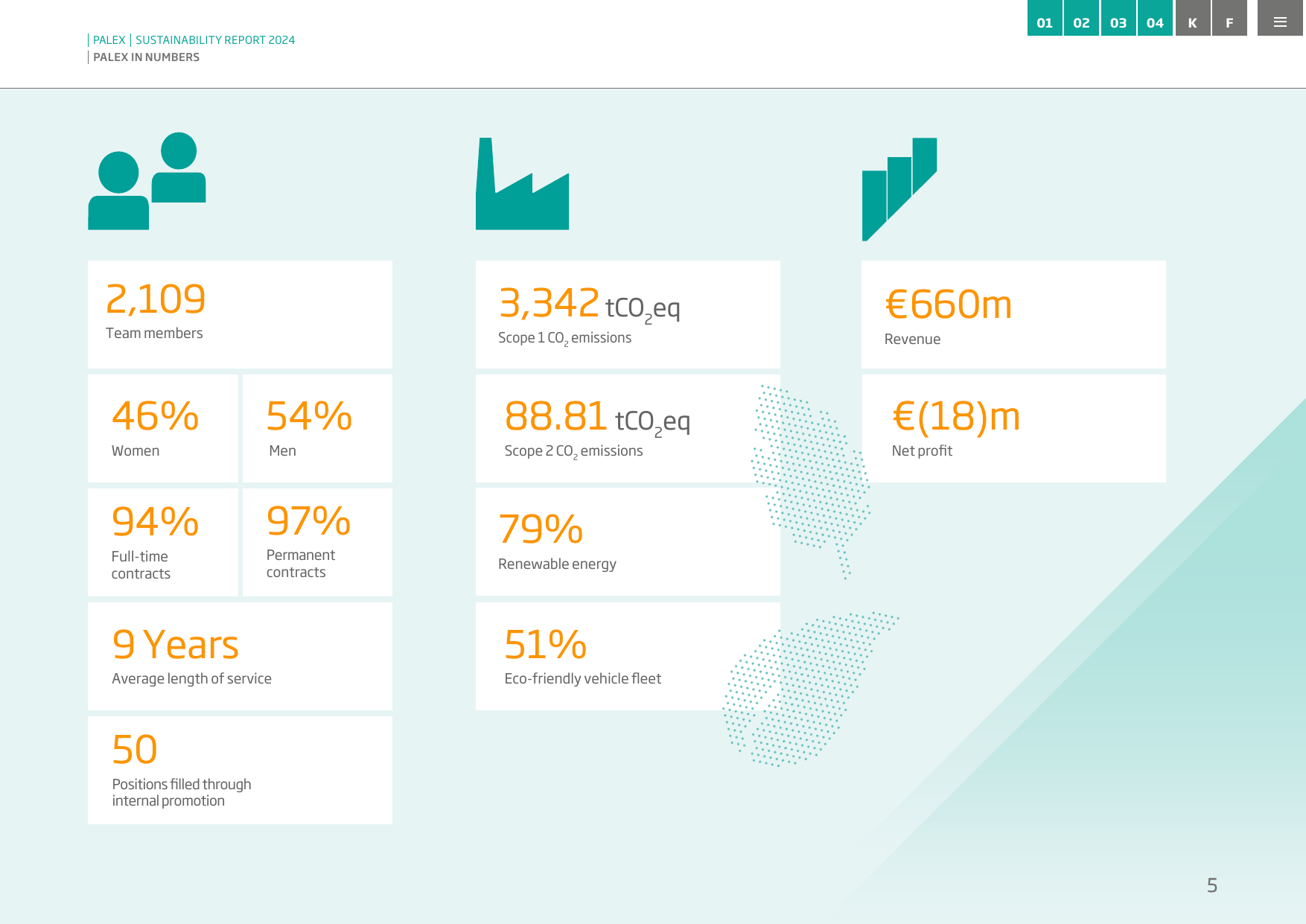Select the €(18)m net profit figure
Image resolution: width=1306 pixels, height=924 pixels.
click(x=956, y=417)
